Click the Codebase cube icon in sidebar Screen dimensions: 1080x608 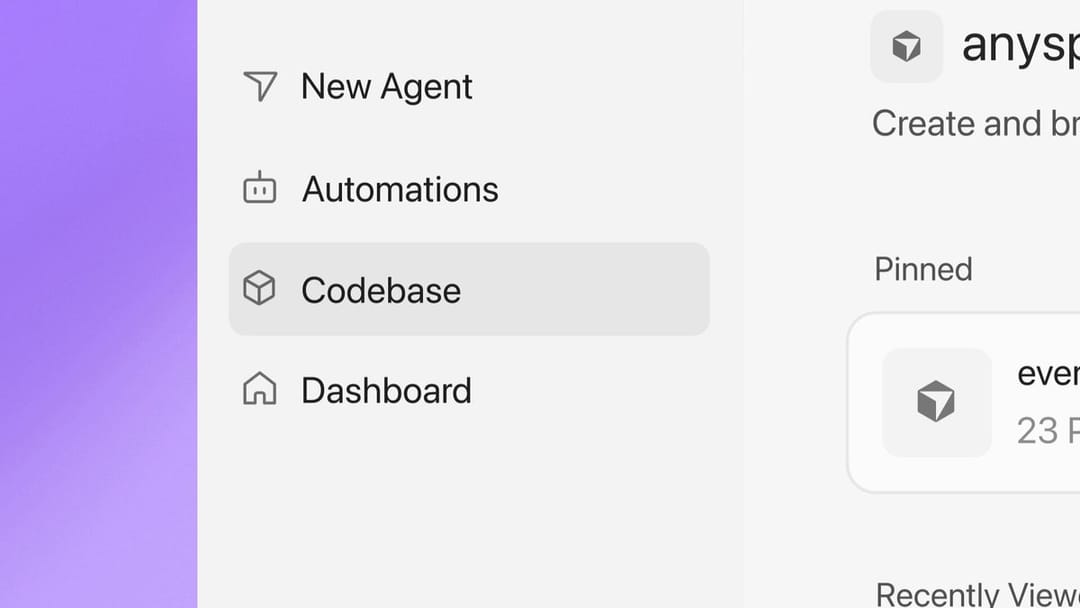259,288
